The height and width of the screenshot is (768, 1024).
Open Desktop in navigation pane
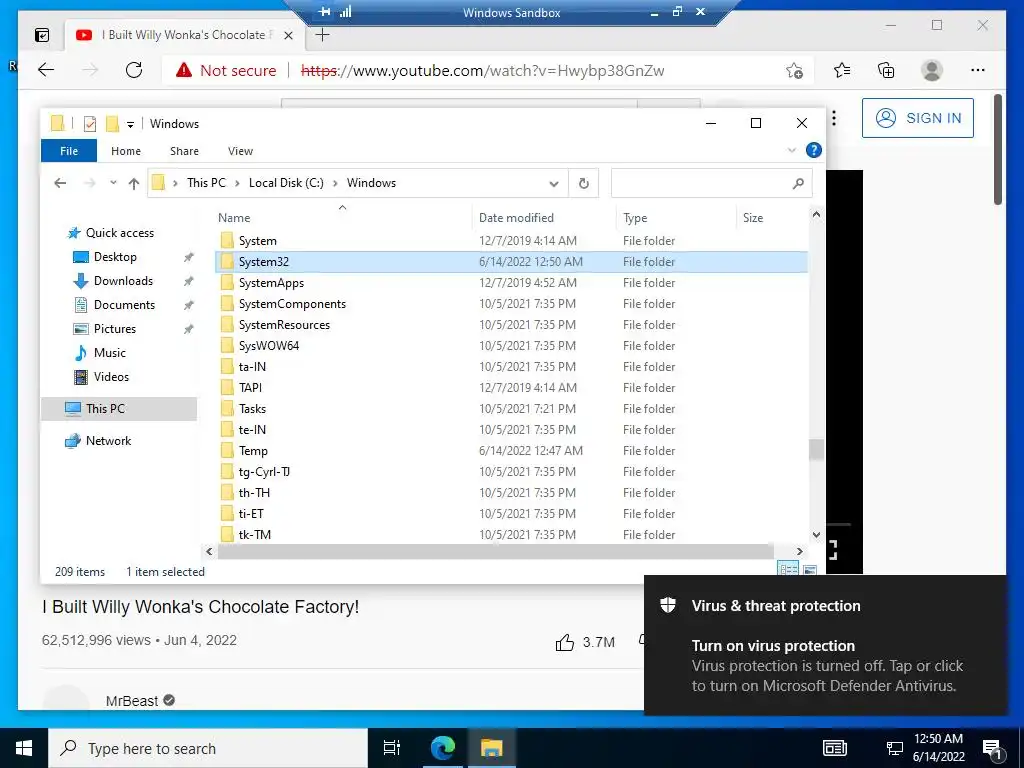tap(115, 257)
